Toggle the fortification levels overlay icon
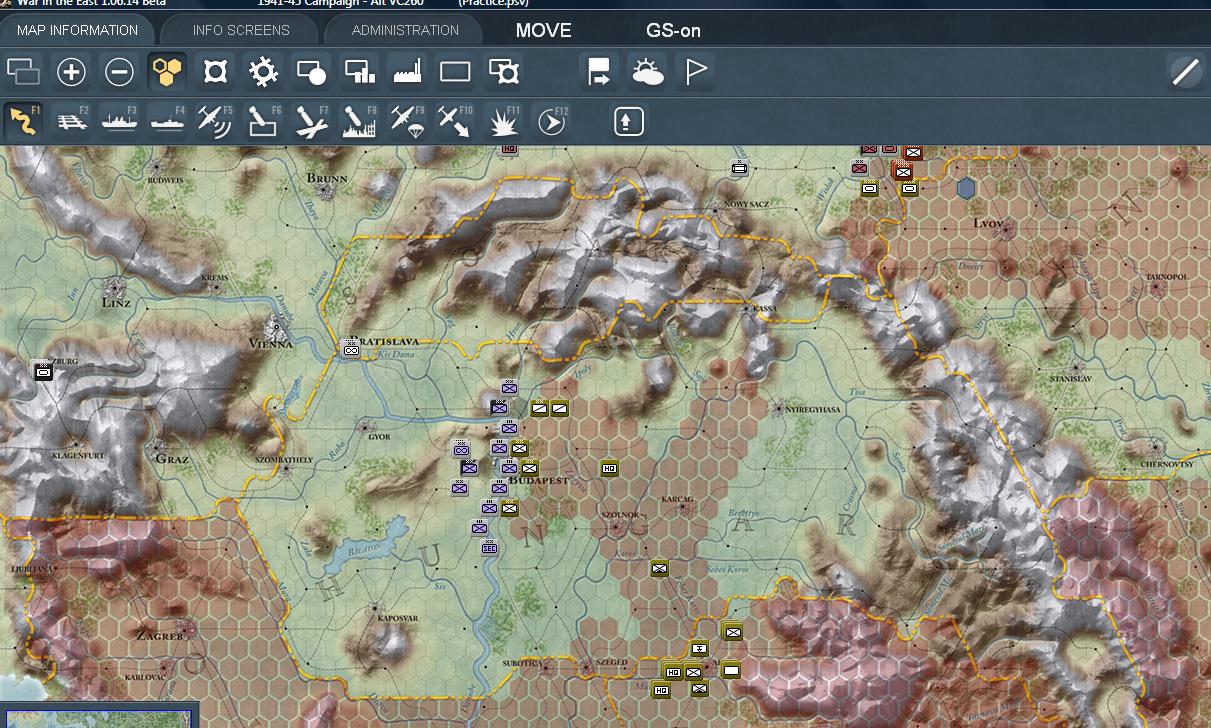The width and height of the screenshot is (1211, 728). tap(215, 71)
